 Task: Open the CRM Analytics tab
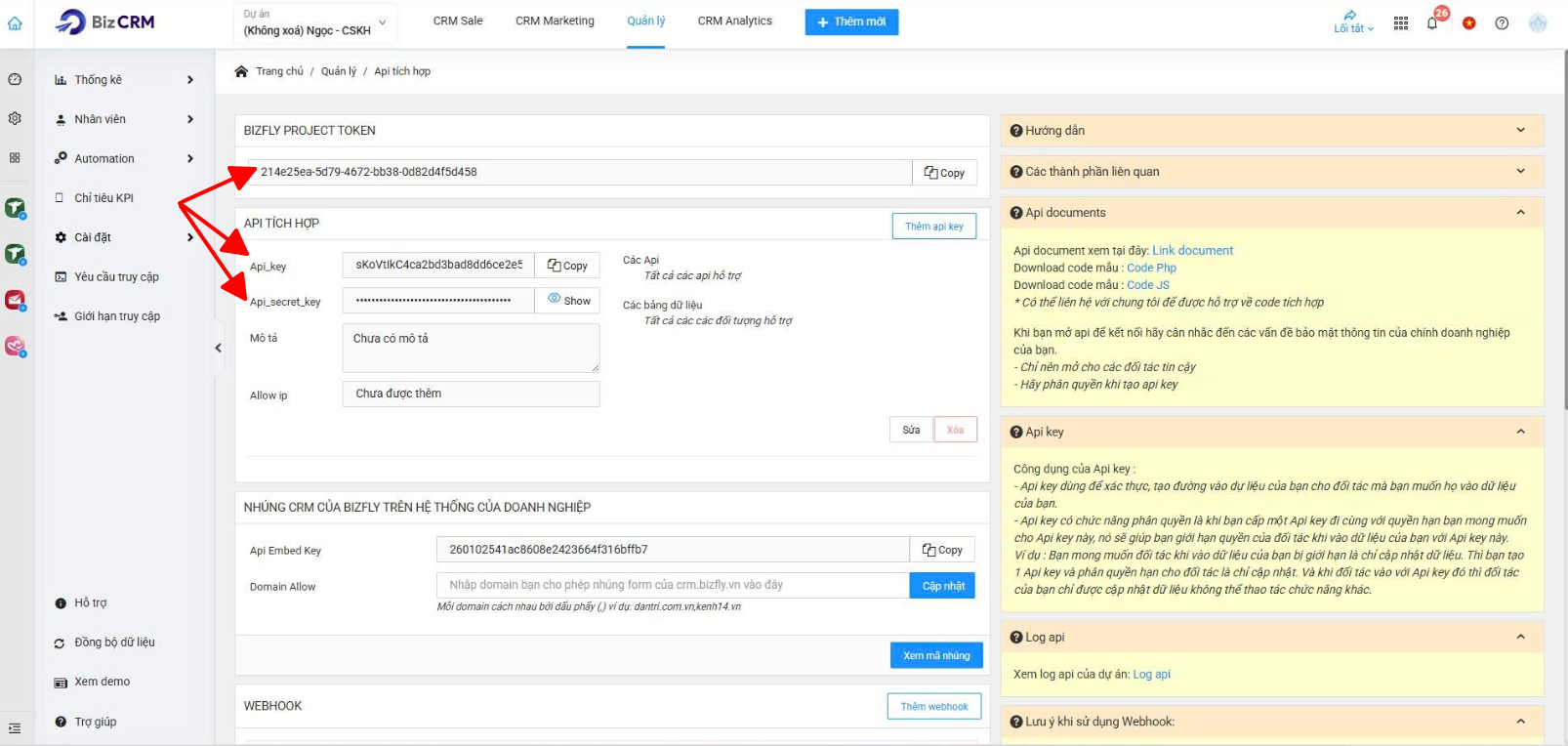click(x=734, y=21)
